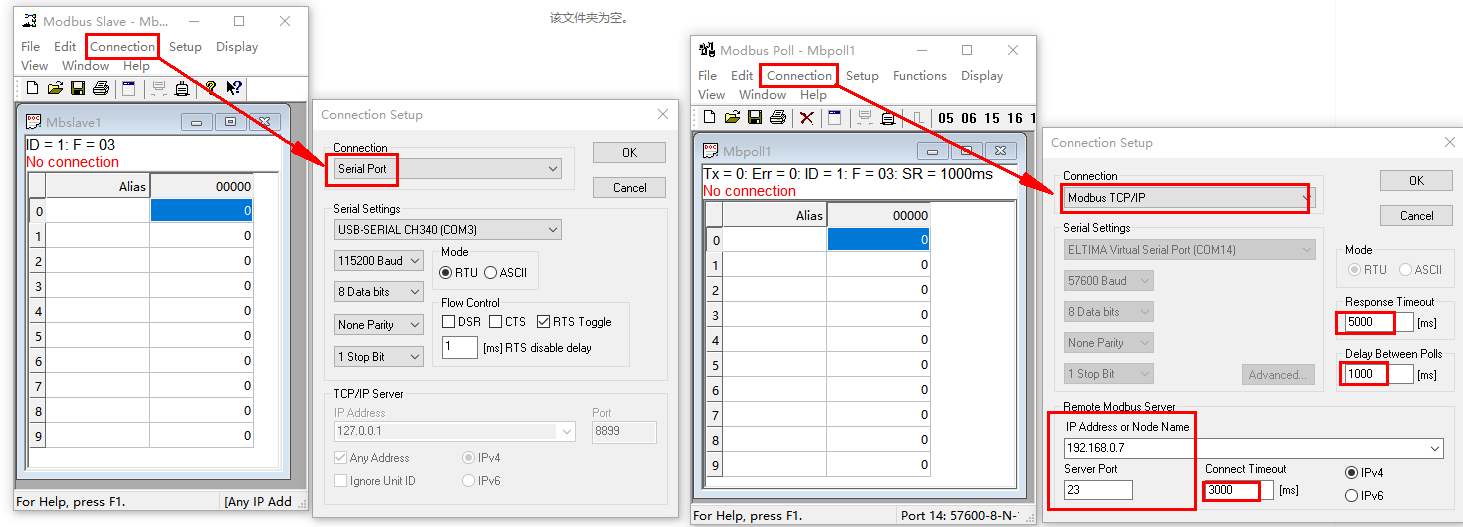Click function 05 in Modbus Poll toolbar
The image size is (1463, 527).
(946, 118)
